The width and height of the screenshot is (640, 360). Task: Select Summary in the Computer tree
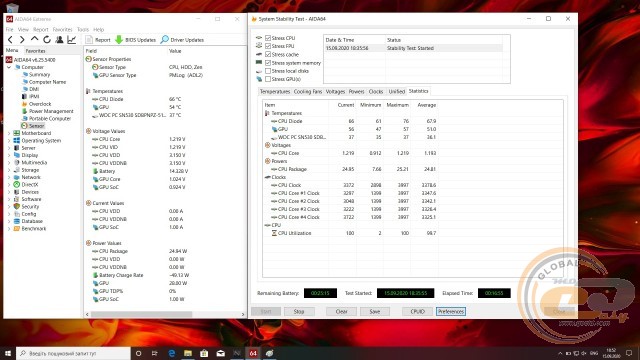point(39,74)
